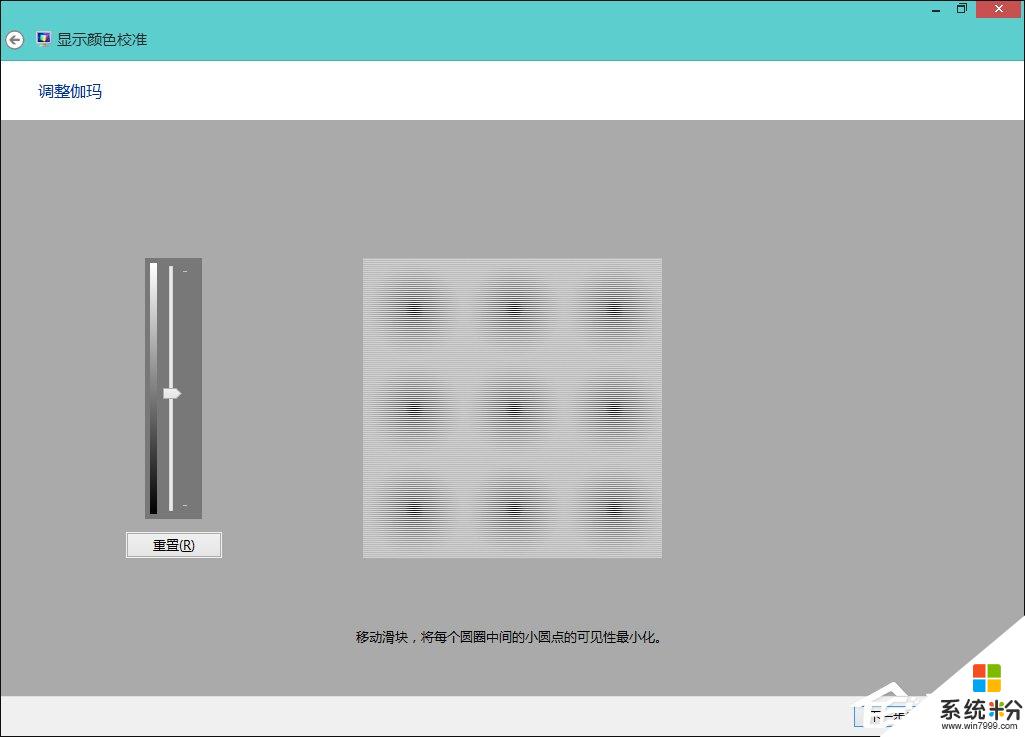Click the 下一步 next button
This screenshot has height=737, width=1025.
pyautogui.click(x=884, y=716)
